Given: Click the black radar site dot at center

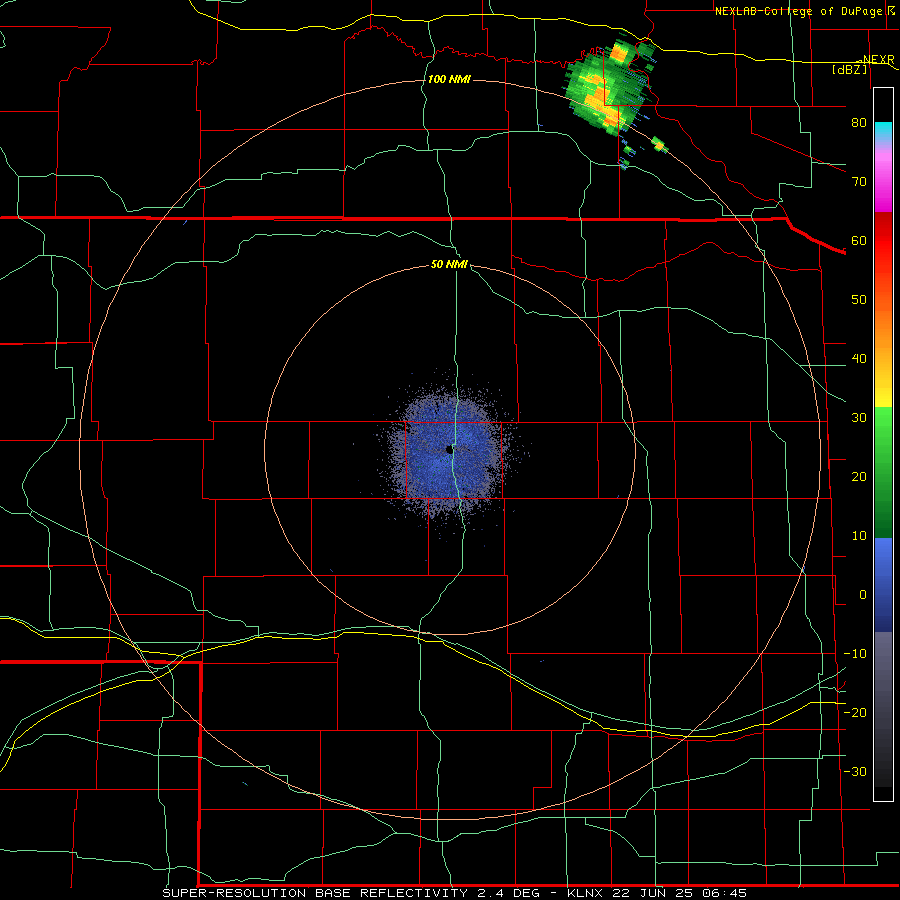Looking at the screenshot, I should pos(449,449).
